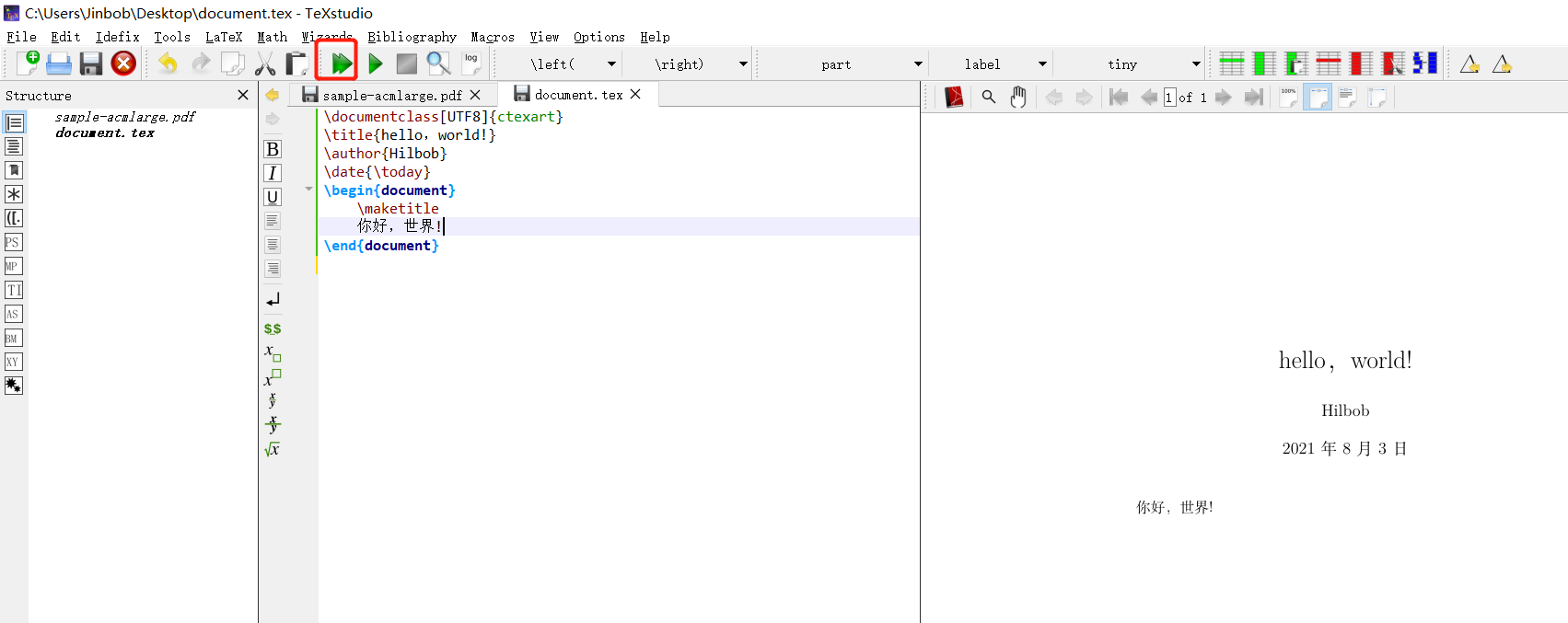Select sample-acmlarge.pdf in Structure tree
The image size is (1568, 623).
tap(125, 117)
